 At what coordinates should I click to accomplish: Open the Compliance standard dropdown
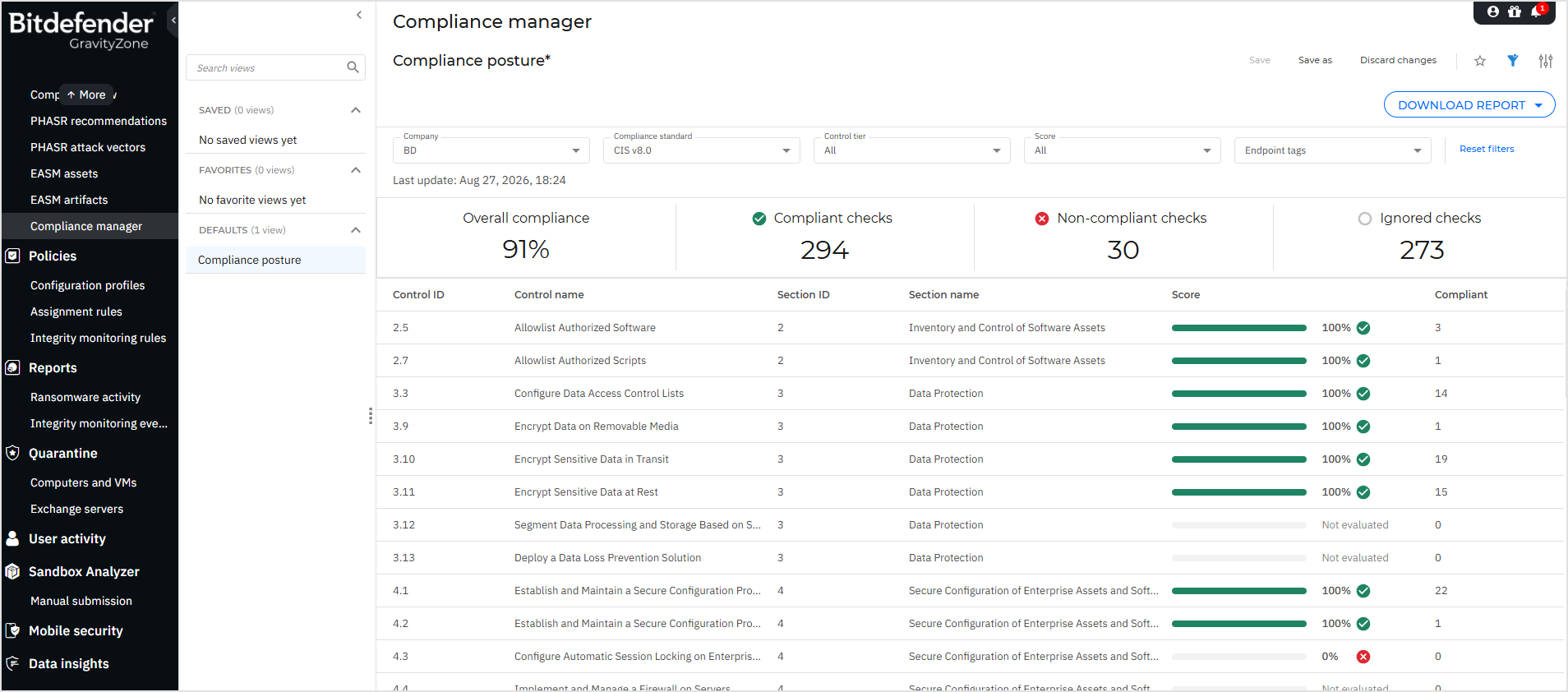702,150
